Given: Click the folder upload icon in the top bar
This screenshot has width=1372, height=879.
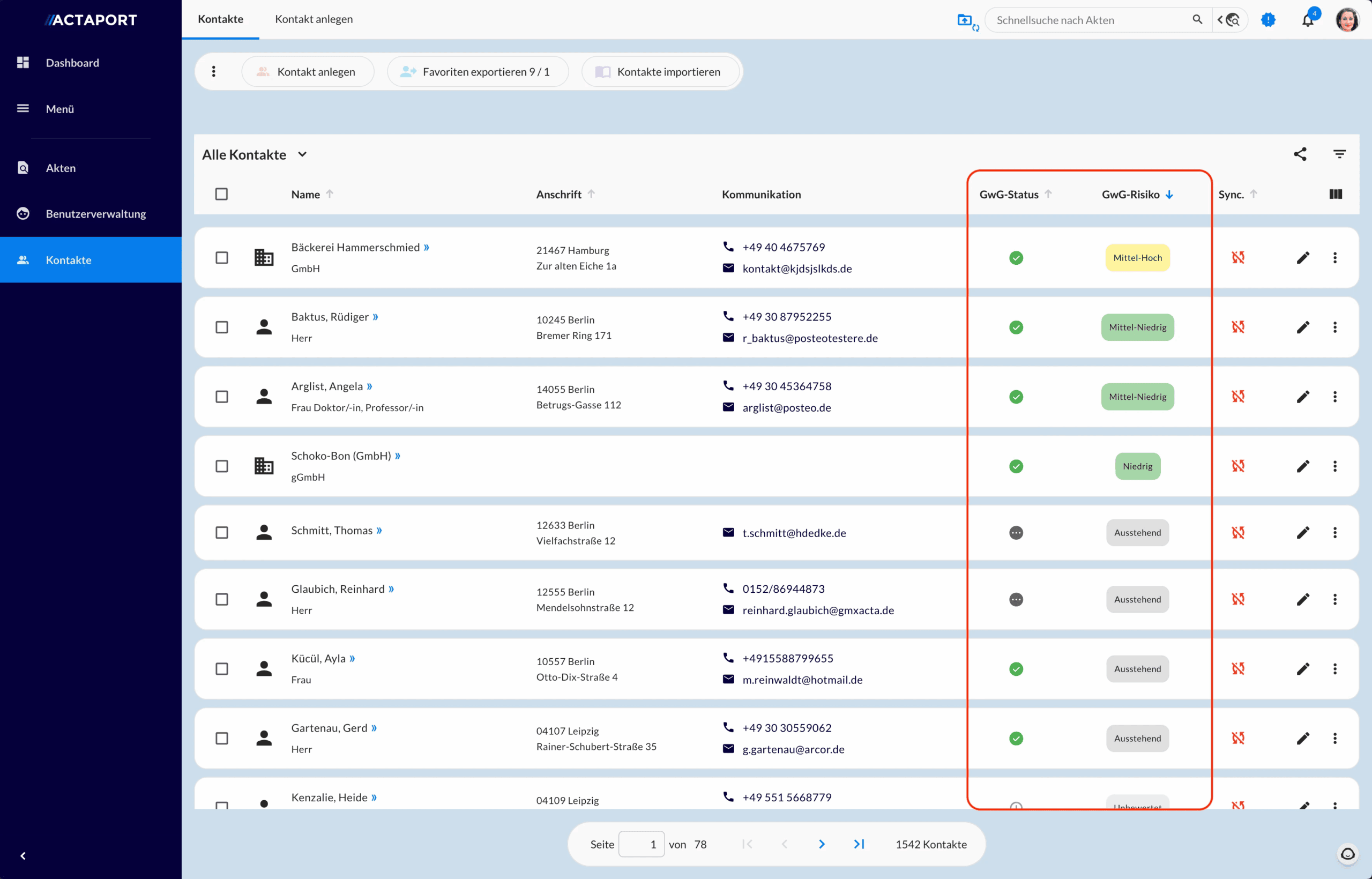Looking at the screenshot, I should pos(966,19).
